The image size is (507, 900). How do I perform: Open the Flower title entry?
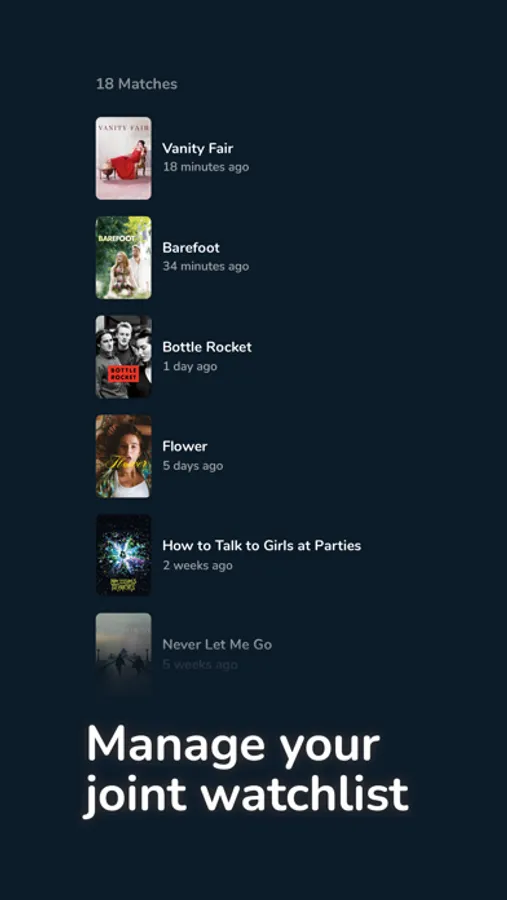click(x=185, y=447)
